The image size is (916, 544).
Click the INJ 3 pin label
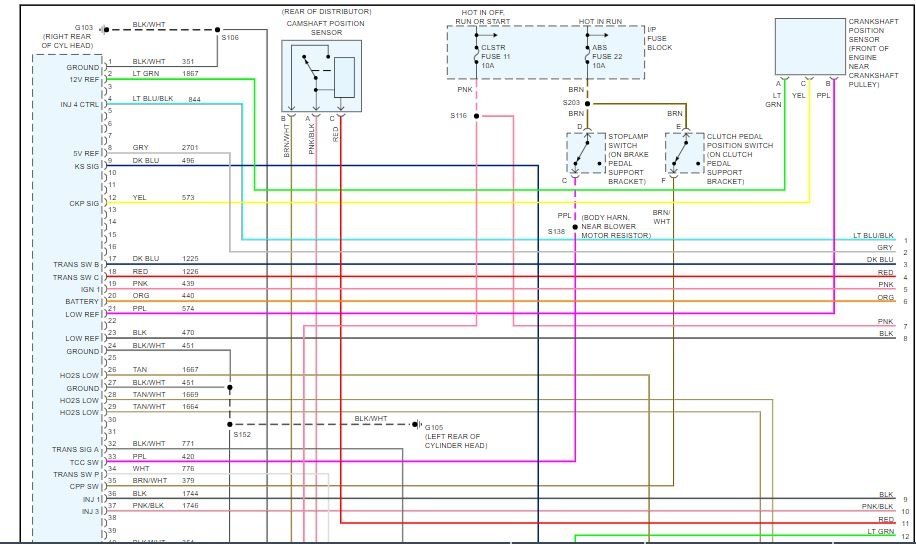91,512
